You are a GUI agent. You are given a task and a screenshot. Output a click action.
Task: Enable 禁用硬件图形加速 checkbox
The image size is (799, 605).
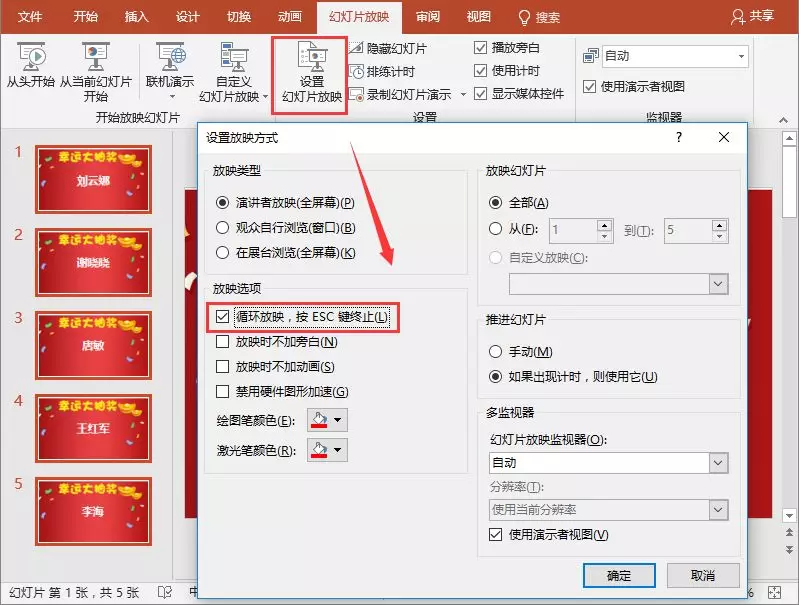point(222,391)
